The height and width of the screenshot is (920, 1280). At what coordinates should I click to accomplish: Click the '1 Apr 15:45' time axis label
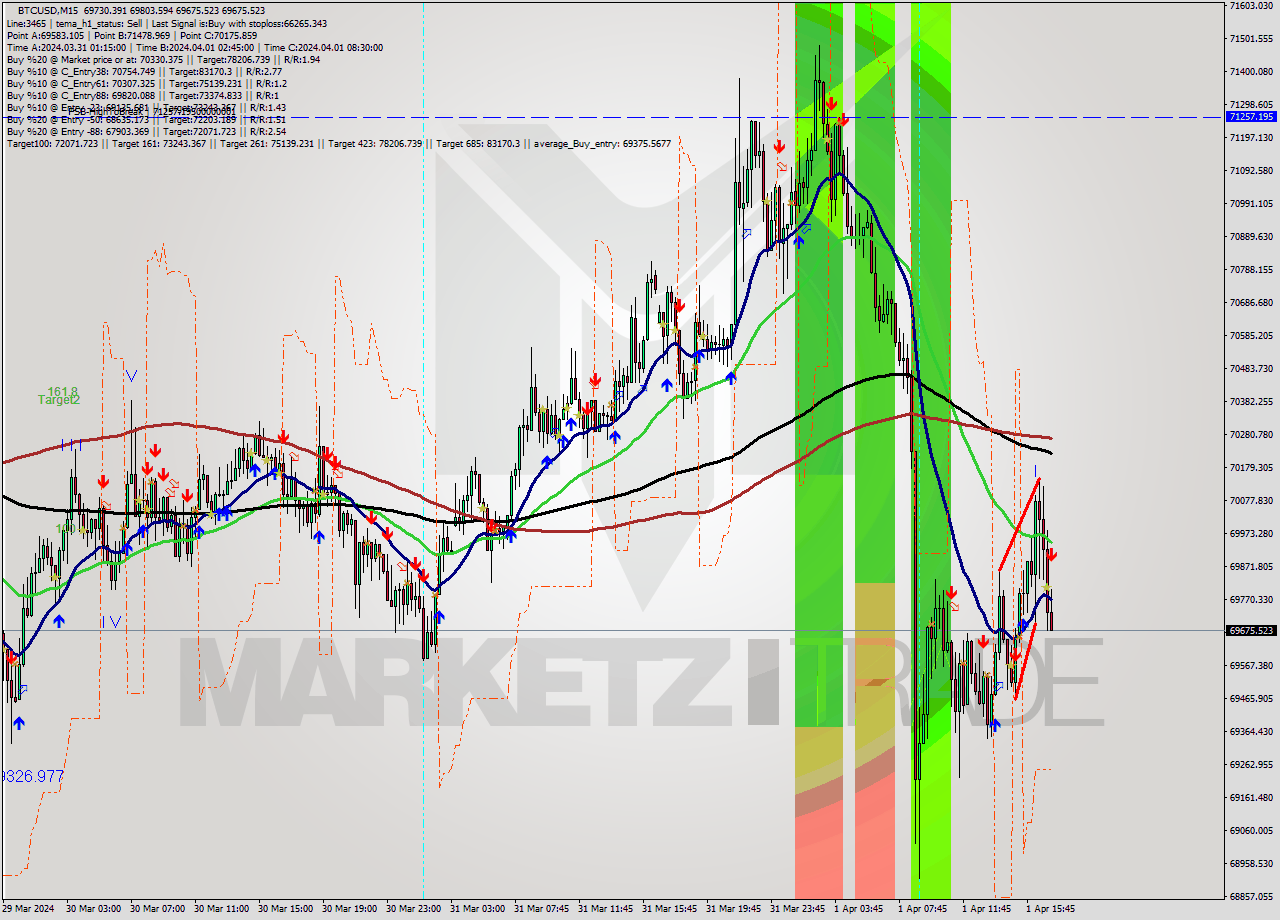pos(1051,909)
